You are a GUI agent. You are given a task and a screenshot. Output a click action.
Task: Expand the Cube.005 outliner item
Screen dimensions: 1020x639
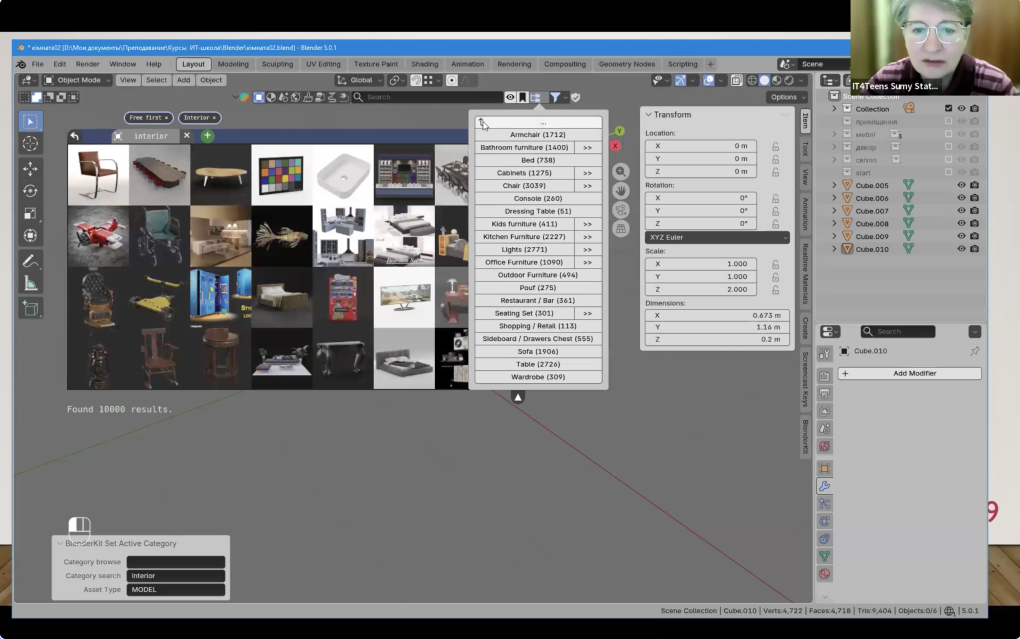point(835,185)
